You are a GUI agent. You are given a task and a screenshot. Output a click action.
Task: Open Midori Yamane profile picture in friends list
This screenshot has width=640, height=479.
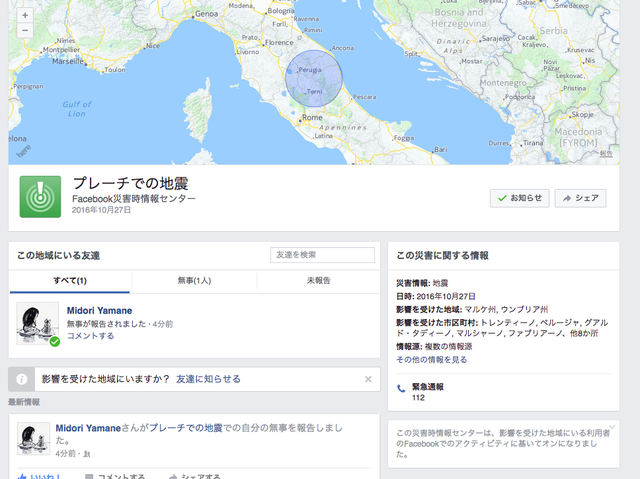coord(37,323)
